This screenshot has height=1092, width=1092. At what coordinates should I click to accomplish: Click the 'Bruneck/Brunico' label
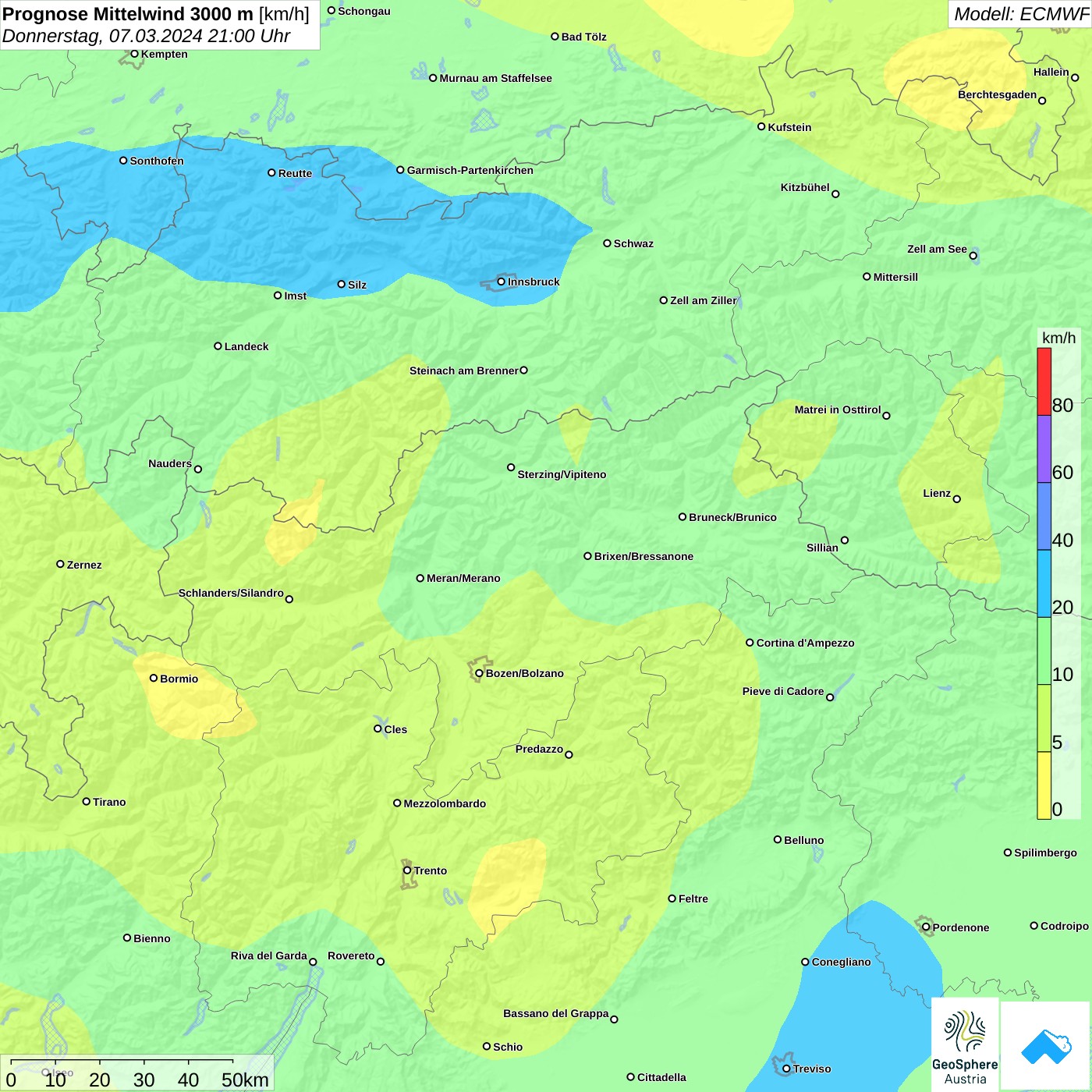(x=732, y=517)
